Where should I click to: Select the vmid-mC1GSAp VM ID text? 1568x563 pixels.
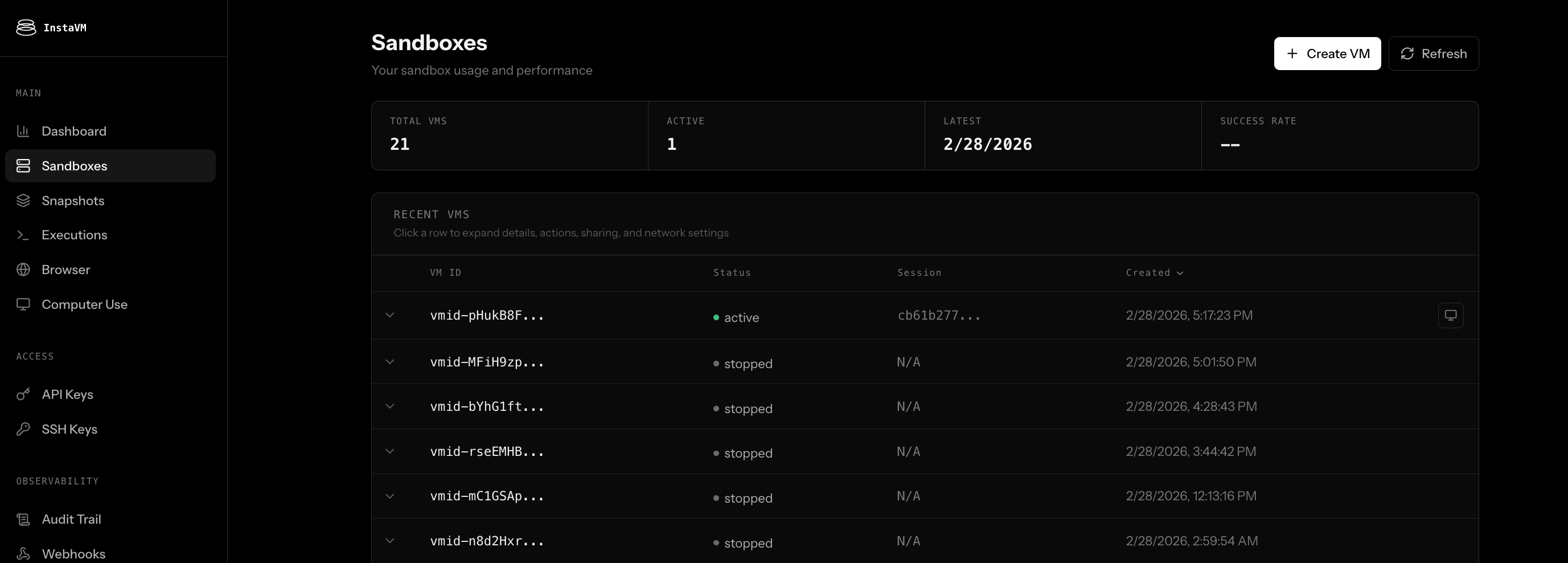(x=486, y=496)
